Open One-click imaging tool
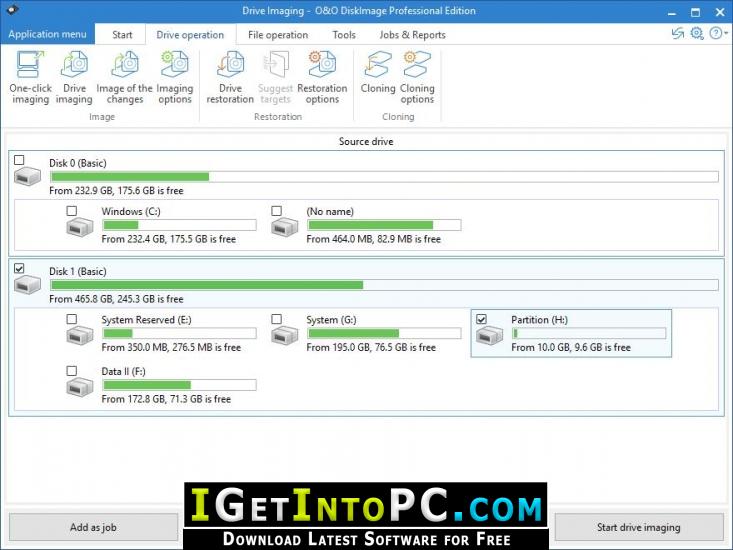This screenshot has width=733, height=550. [x=30, y=78]
